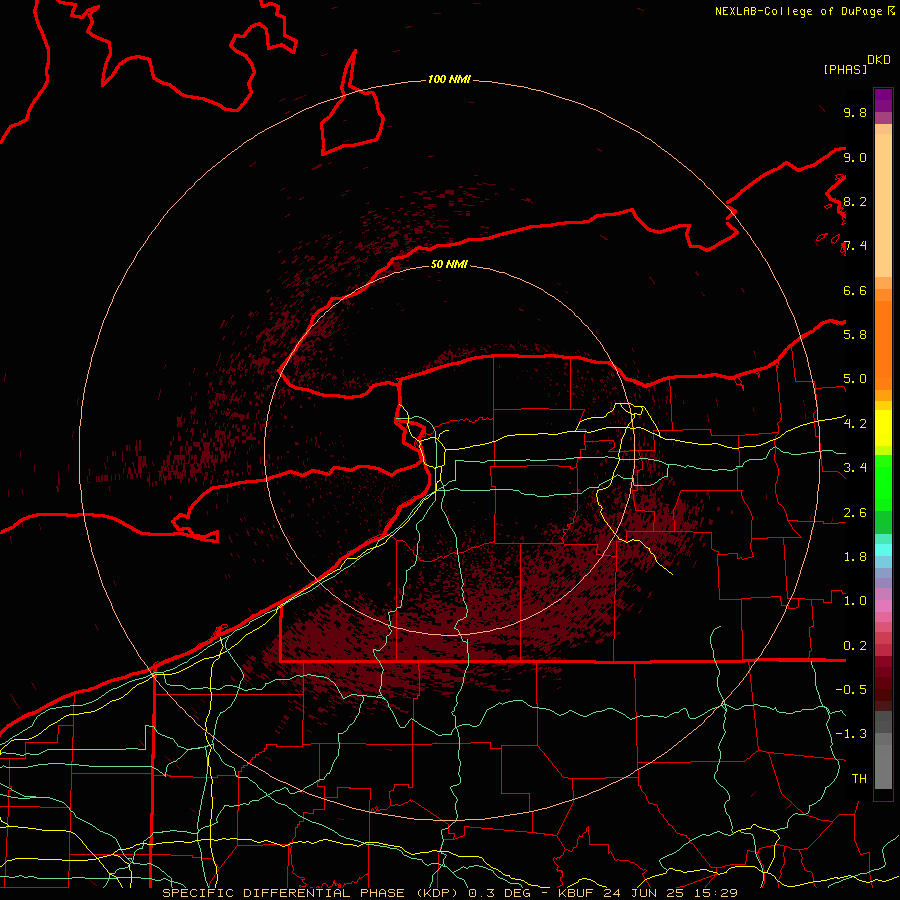This screenshot has height=900, width=900.
Task: Click the 50 NMI range ring label
Action: 449,264
